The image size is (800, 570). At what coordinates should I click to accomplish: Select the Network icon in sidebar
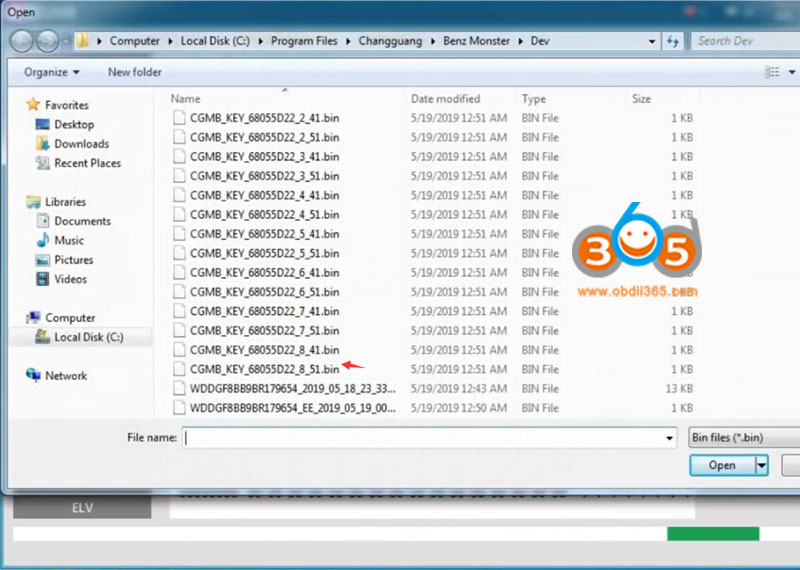(65, 375)
